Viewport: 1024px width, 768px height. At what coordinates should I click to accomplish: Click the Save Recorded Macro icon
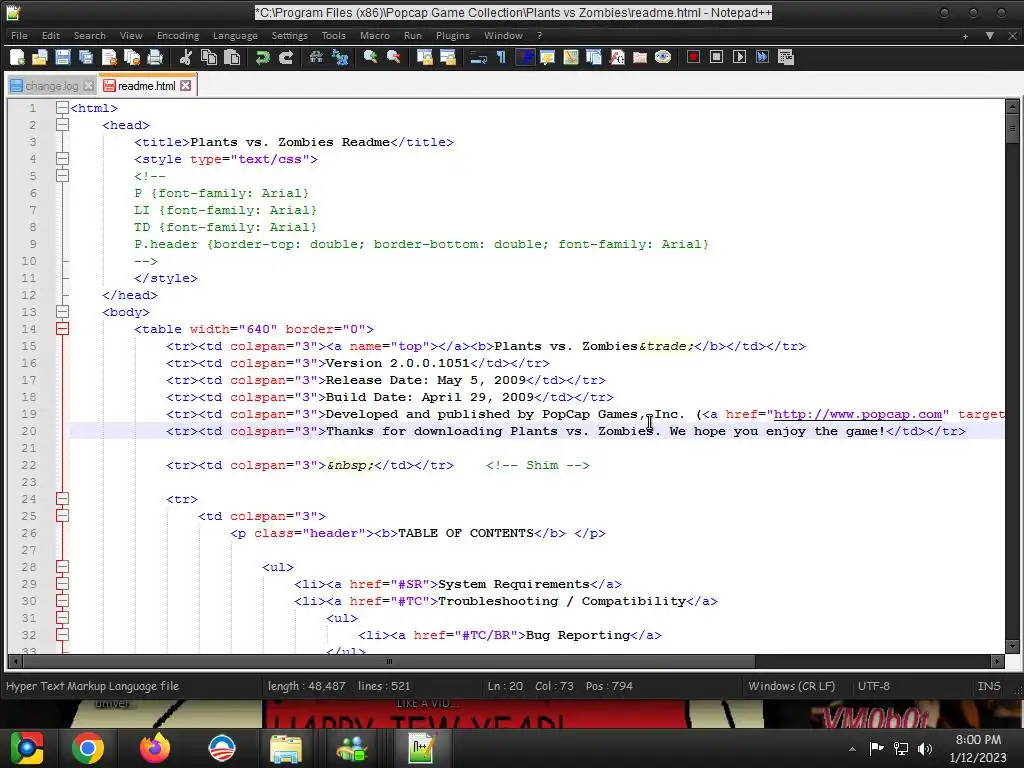tap(786, 57)
